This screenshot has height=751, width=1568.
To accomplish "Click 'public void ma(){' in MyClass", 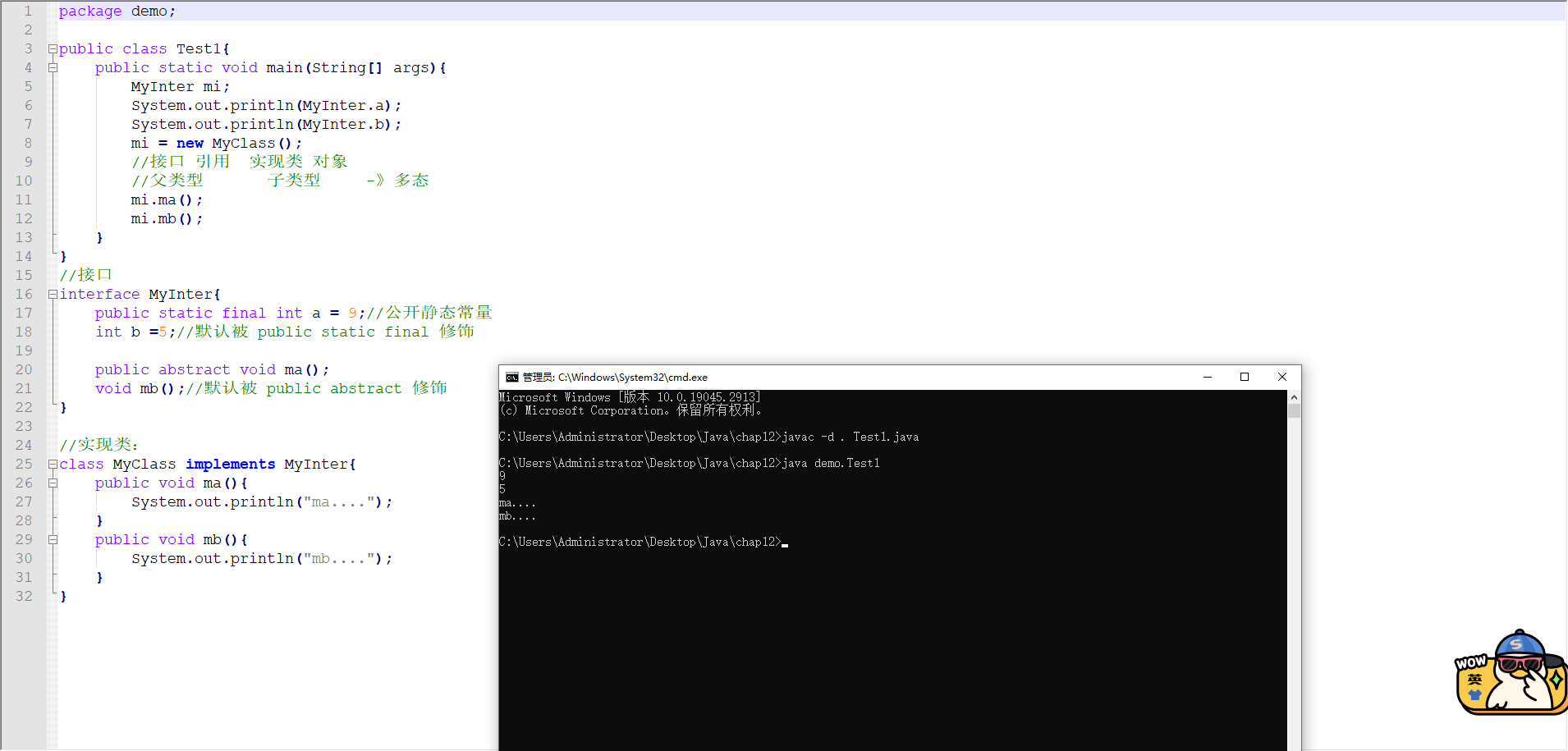I will [171, 483].
